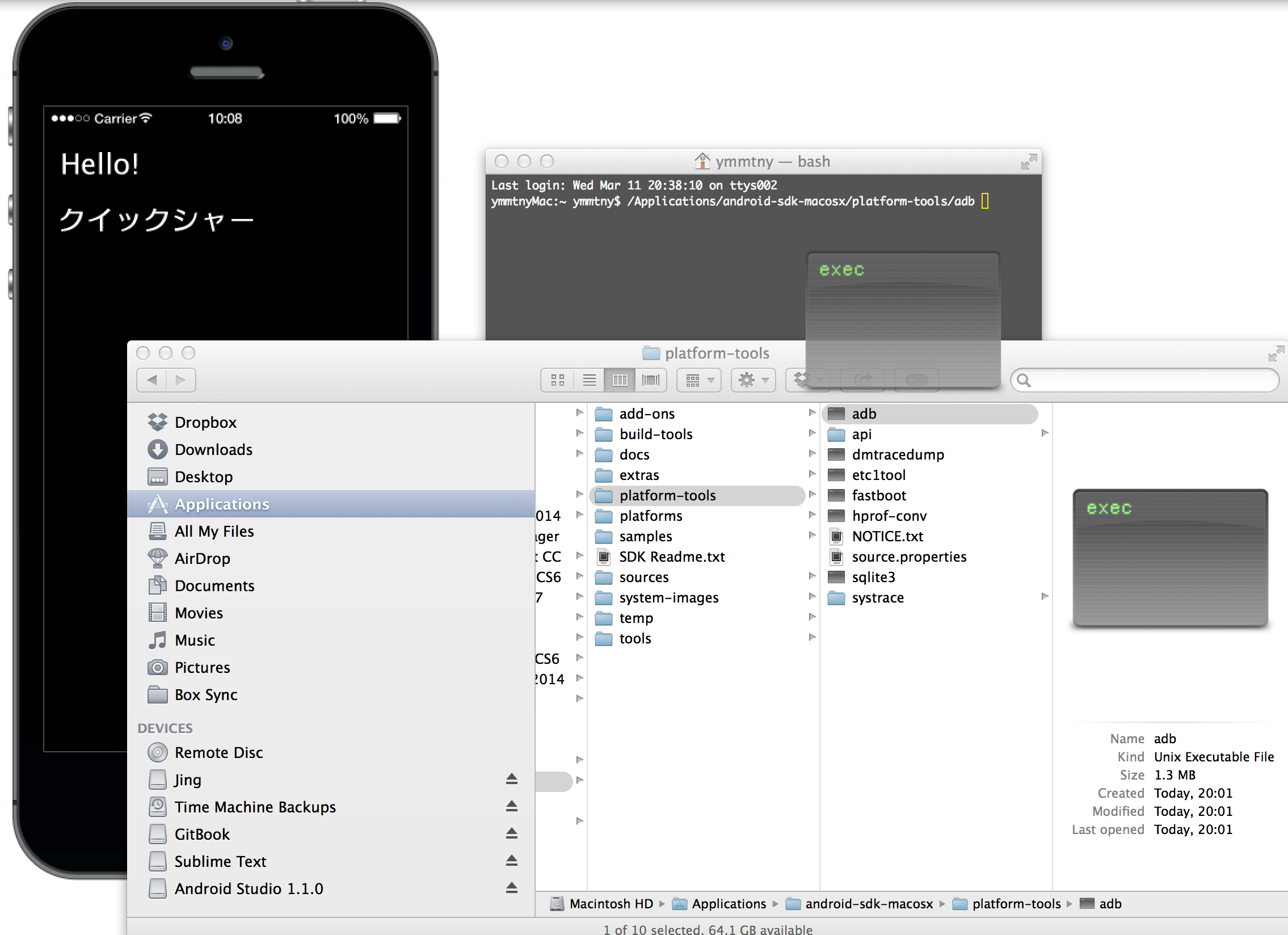Select the extras folder
The image size is (1288, 935).
coord(697,475)
